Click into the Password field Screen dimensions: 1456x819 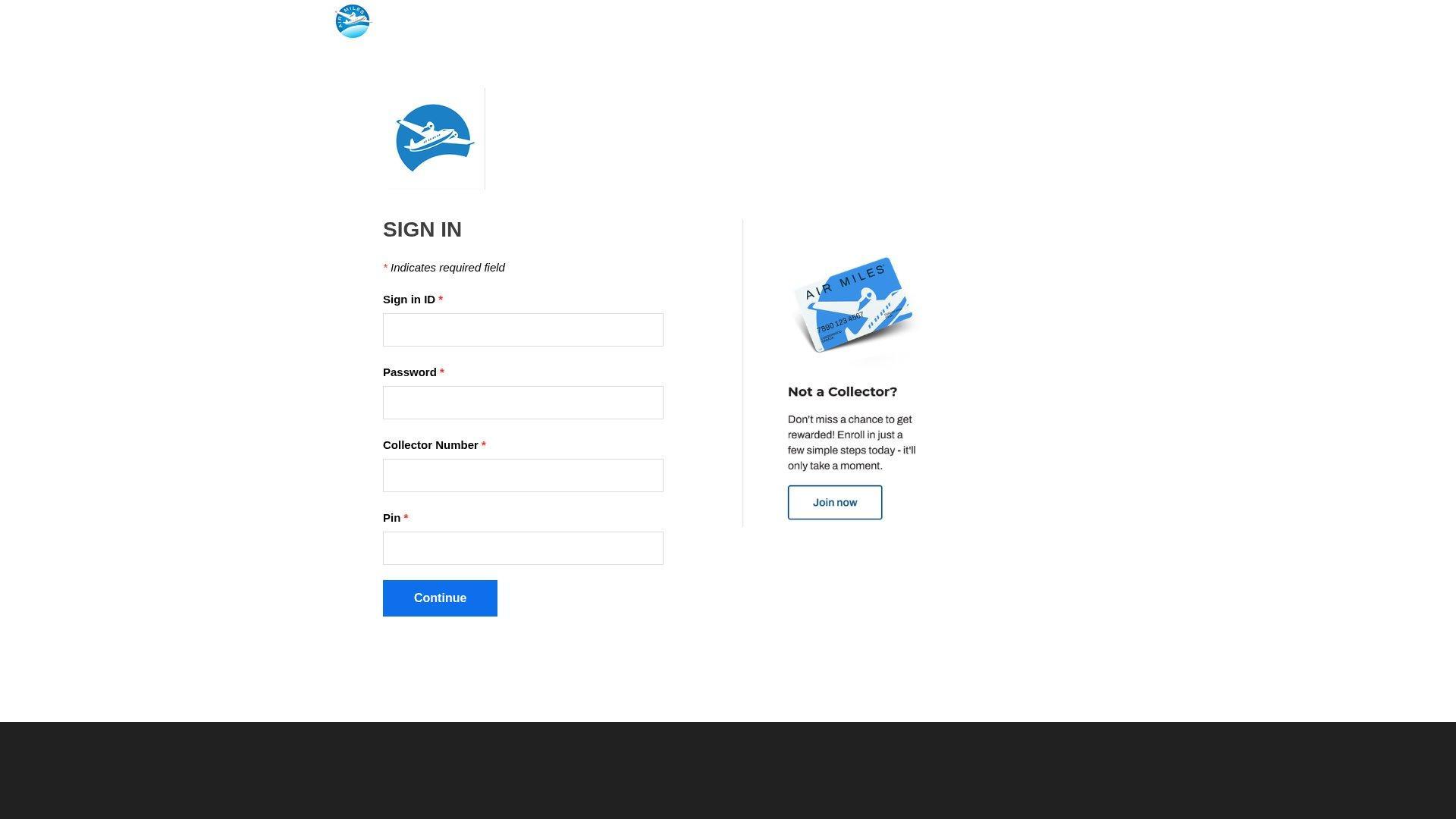coord(522,403)
